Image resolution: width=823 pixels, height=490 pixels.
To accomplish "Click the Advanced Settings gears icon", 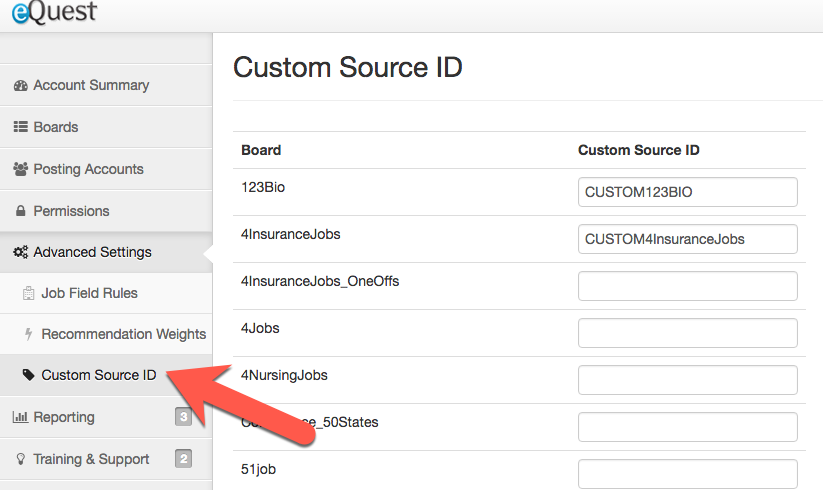I will click(20, 252).
